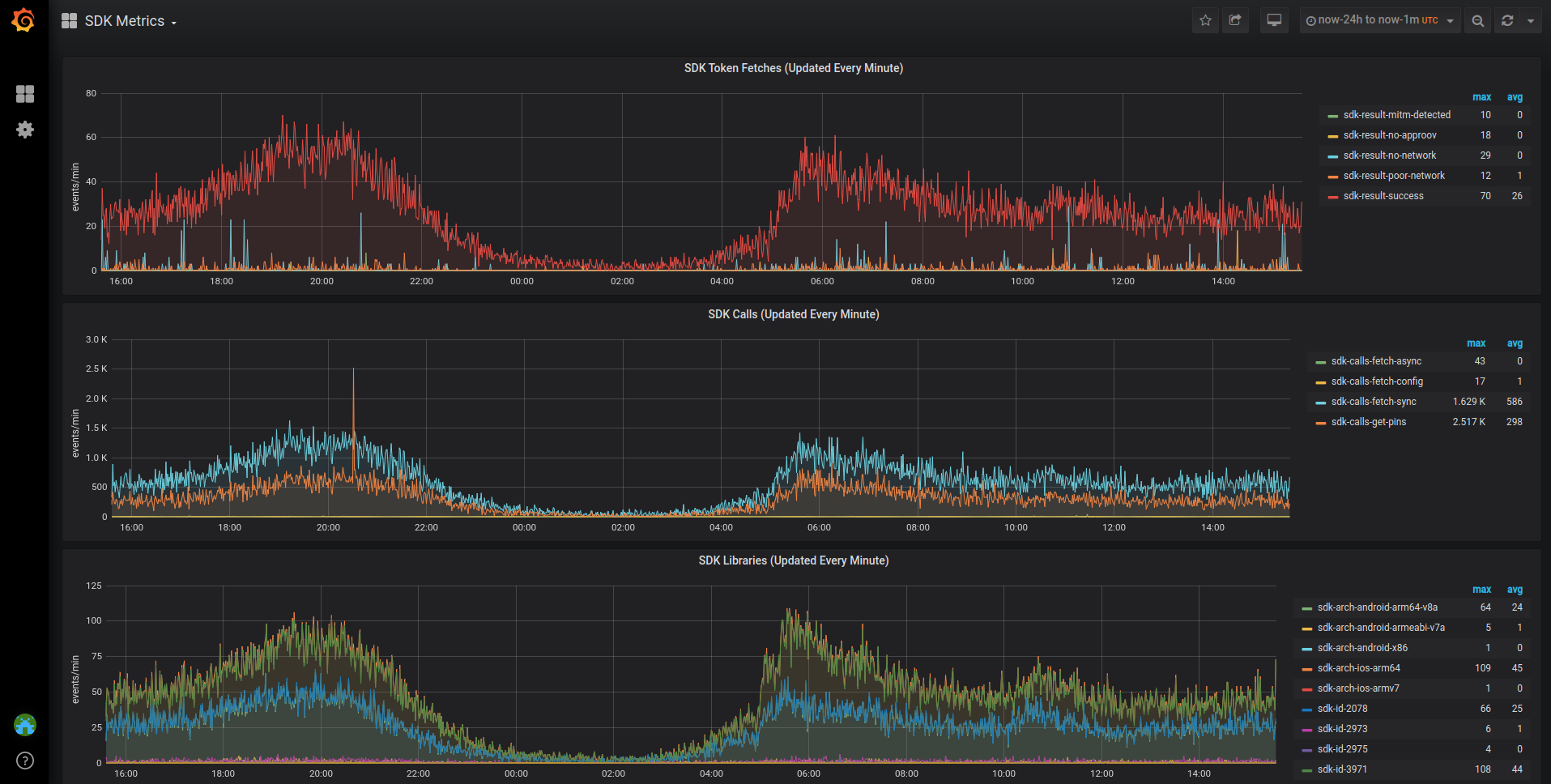Sort legend by the max column
This screenshot has height=784, width=1551.
pos(1481,96)
